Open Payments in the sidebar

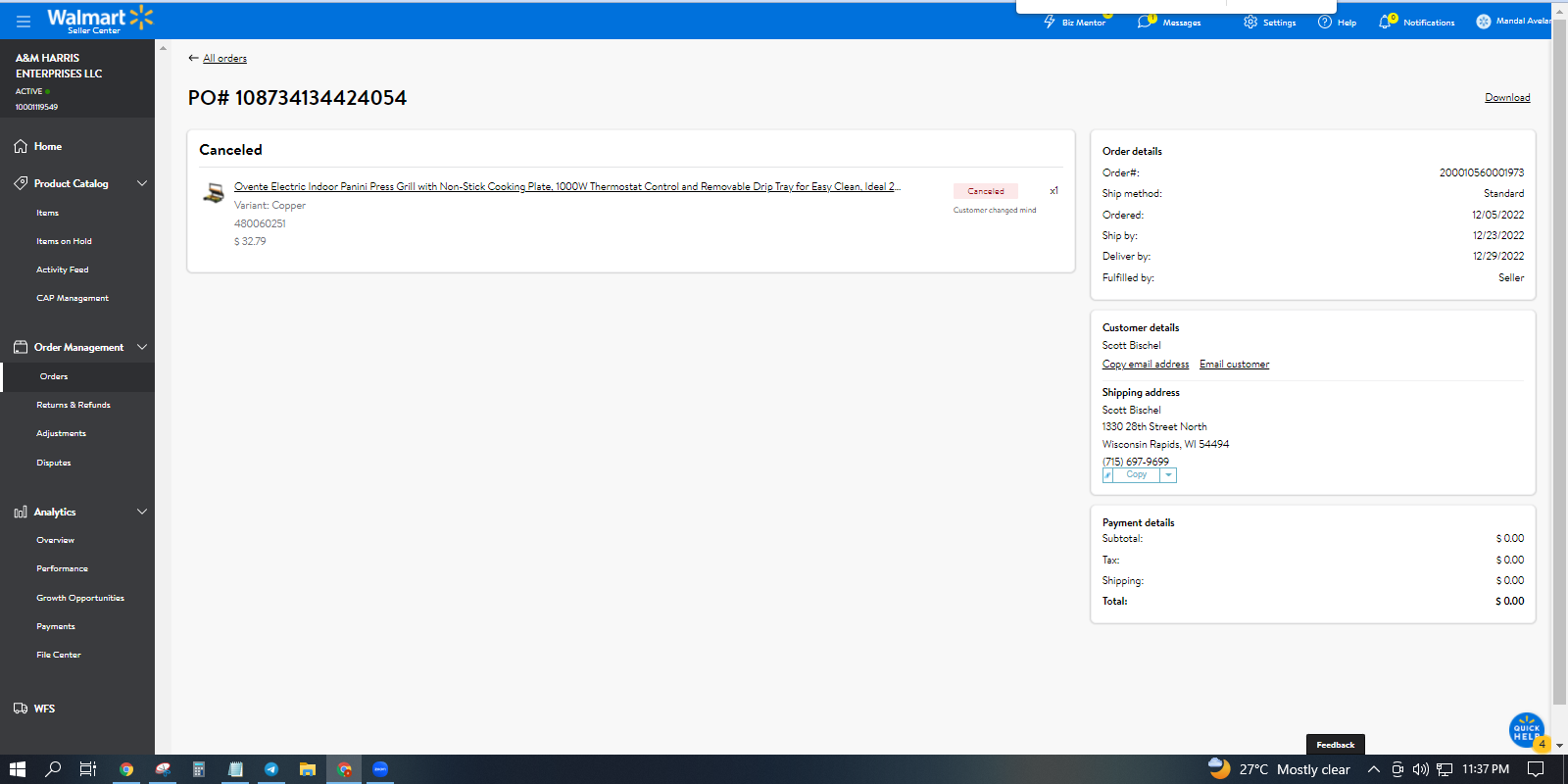coord(56,626)
